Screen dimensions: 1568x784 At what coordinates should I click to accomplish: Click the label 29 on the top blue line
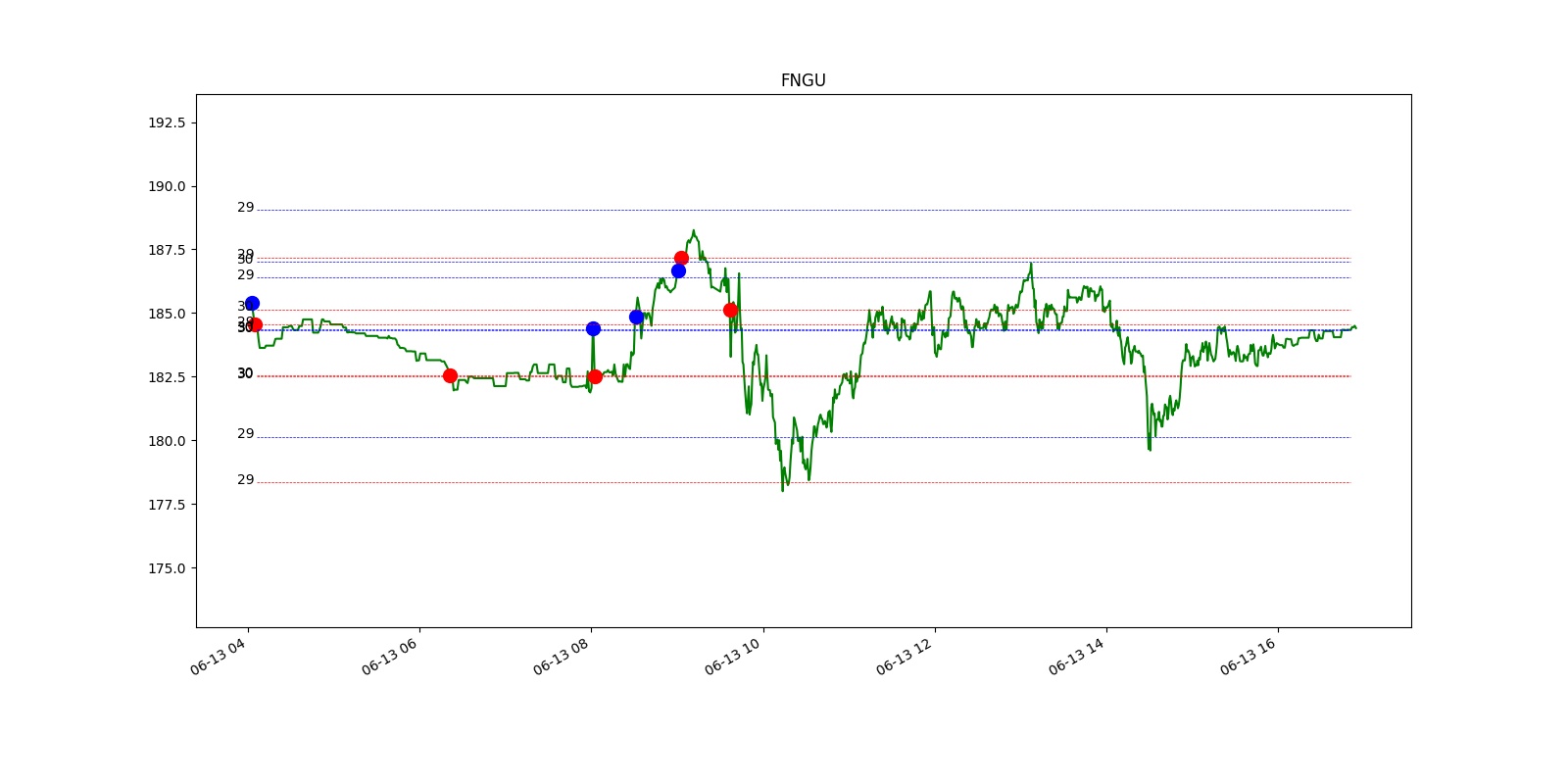(245, 208)
